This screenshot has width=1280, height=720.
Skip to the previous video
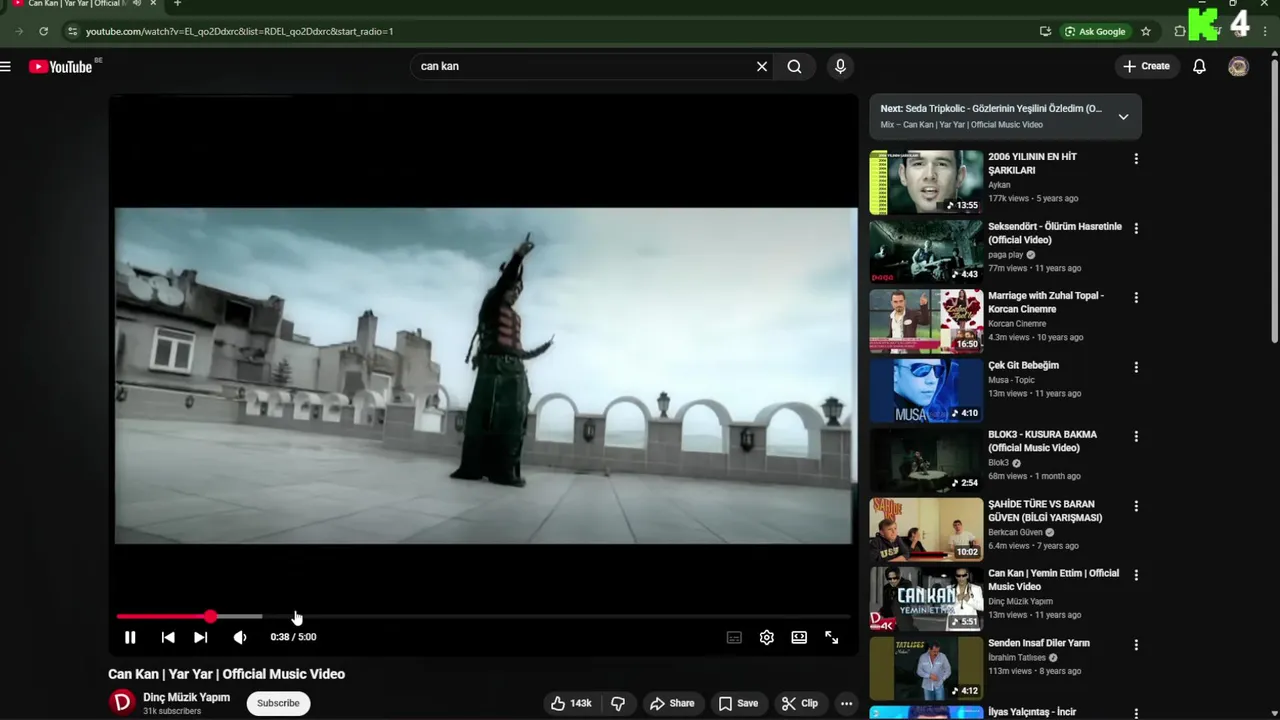168,637
